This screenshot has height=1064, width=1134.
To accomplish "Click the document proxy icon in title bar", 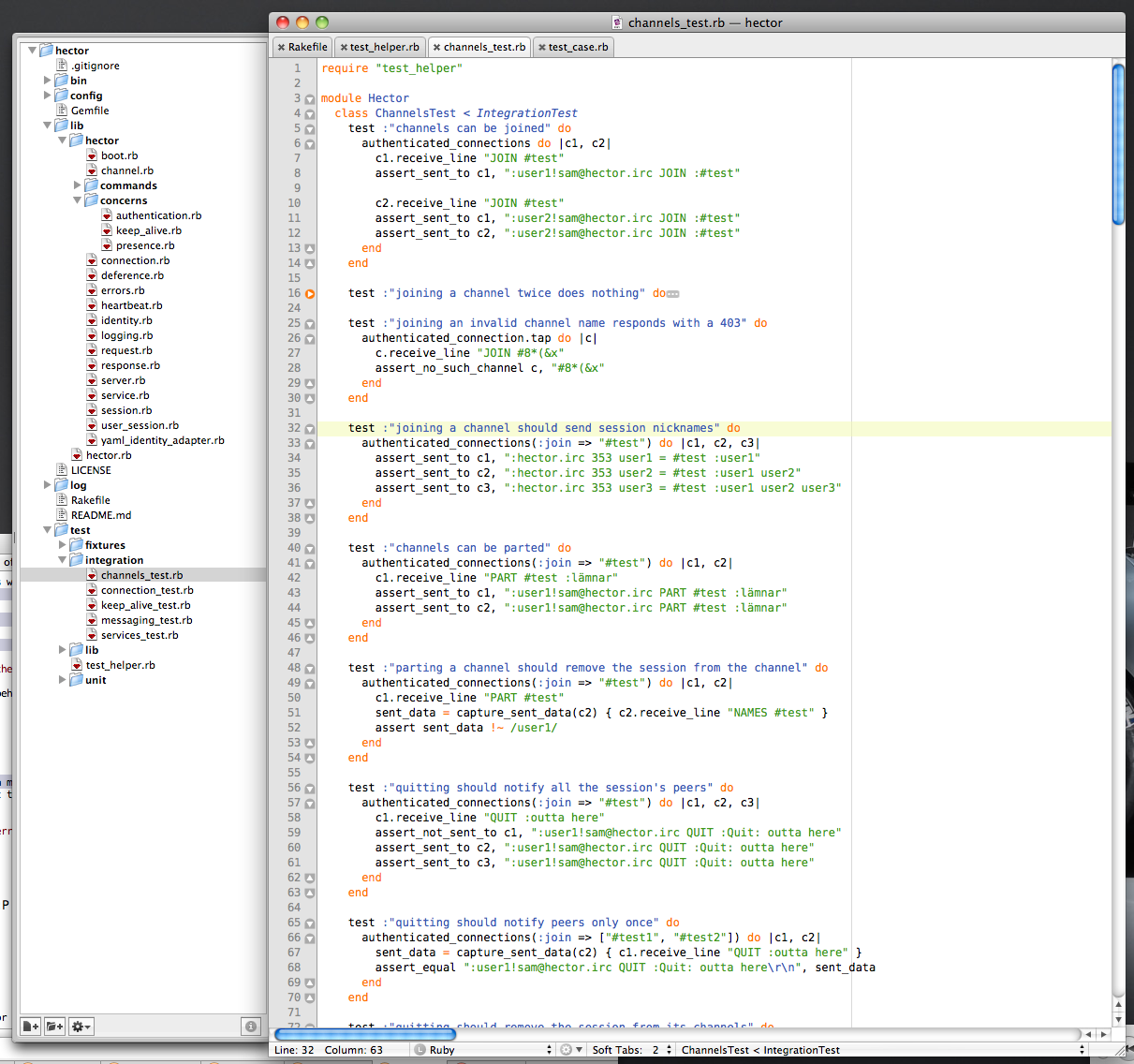I will (617, 22).
